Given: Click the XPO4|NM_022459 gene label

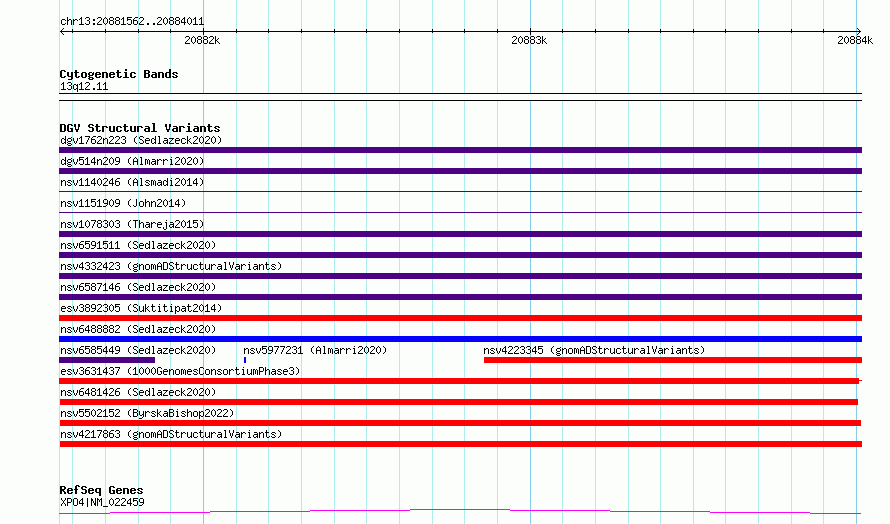Looking at the screenshot, I should point(102,502).
